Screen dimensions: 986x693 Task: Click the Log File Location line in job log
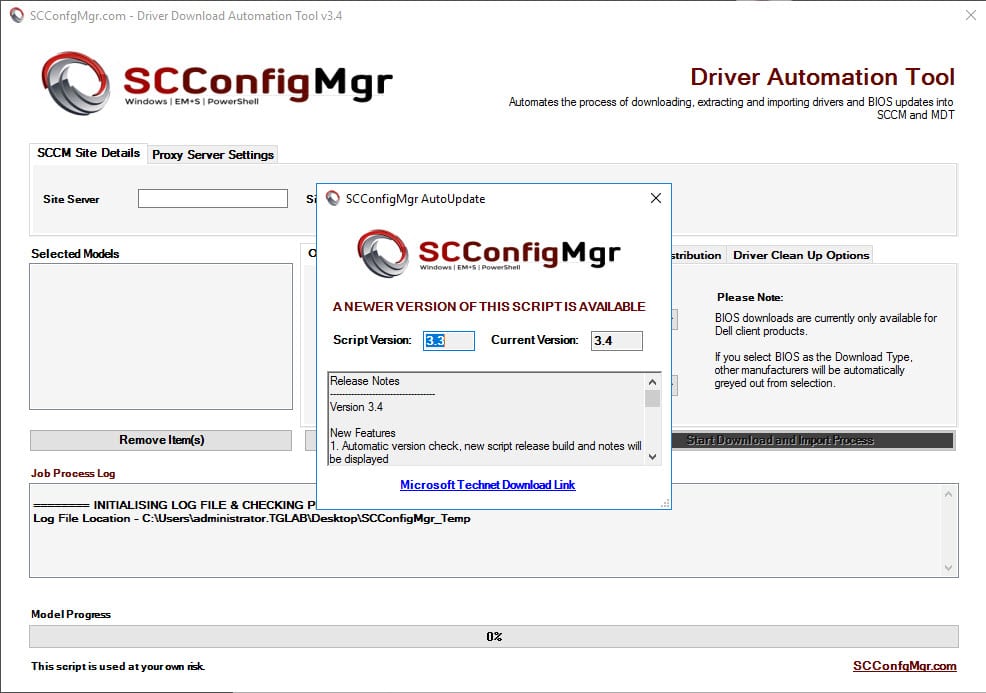click(x=252, y=518)
